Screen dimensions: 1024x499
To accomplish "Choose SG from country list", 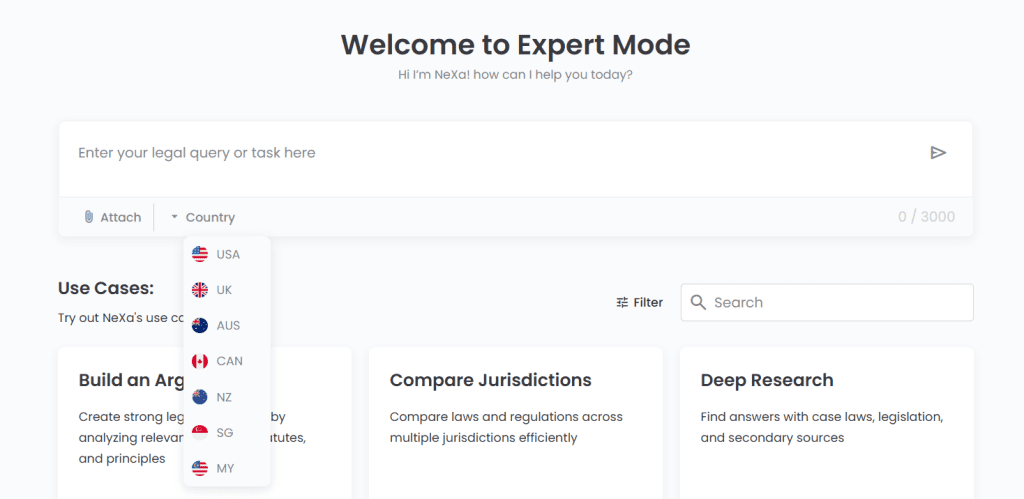I will click(227, 432).
